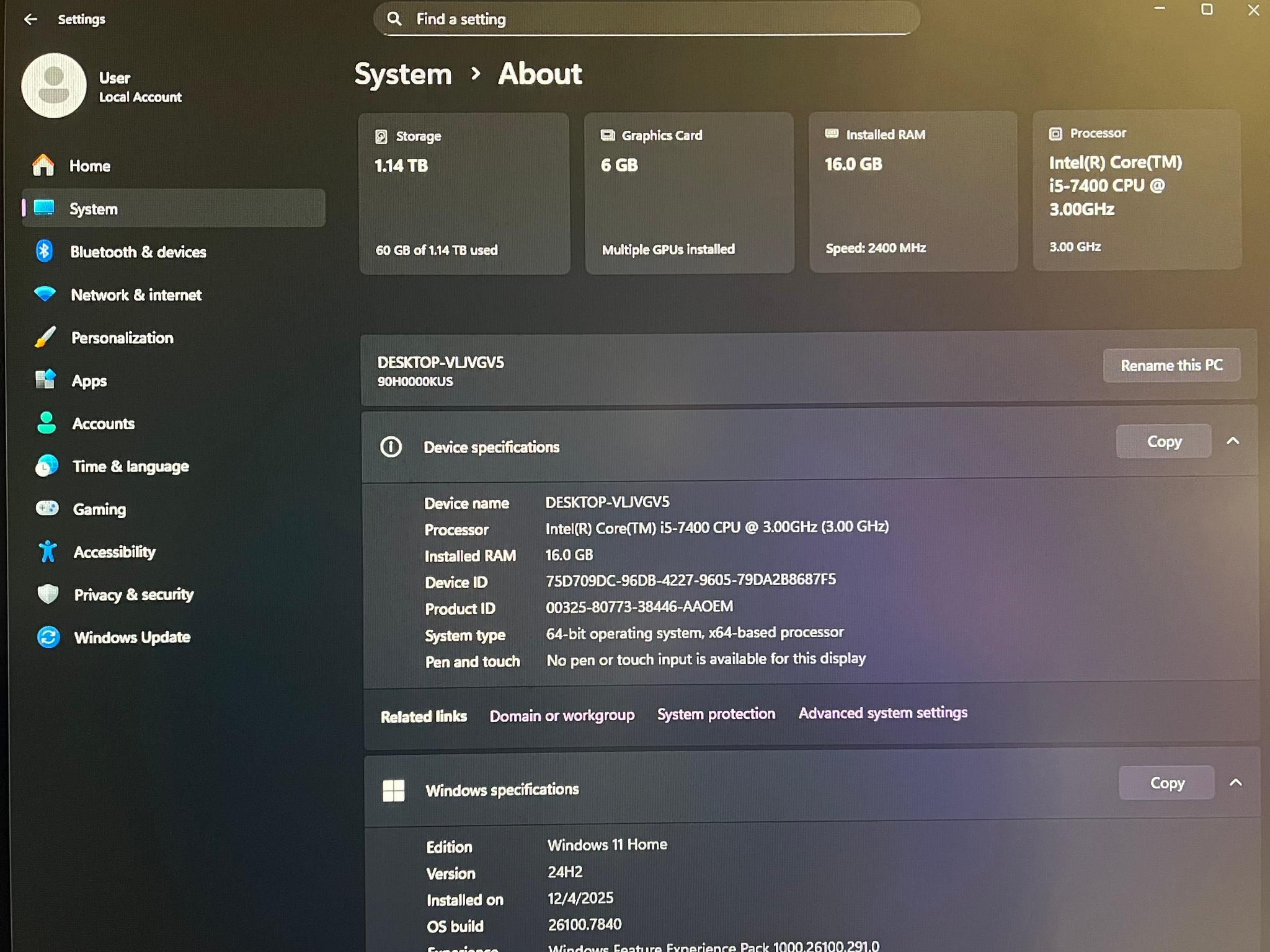Viewport: 1270px width, 952px height.
Task: Click the Installed RAM memory icon
Action: coord(832,134)
